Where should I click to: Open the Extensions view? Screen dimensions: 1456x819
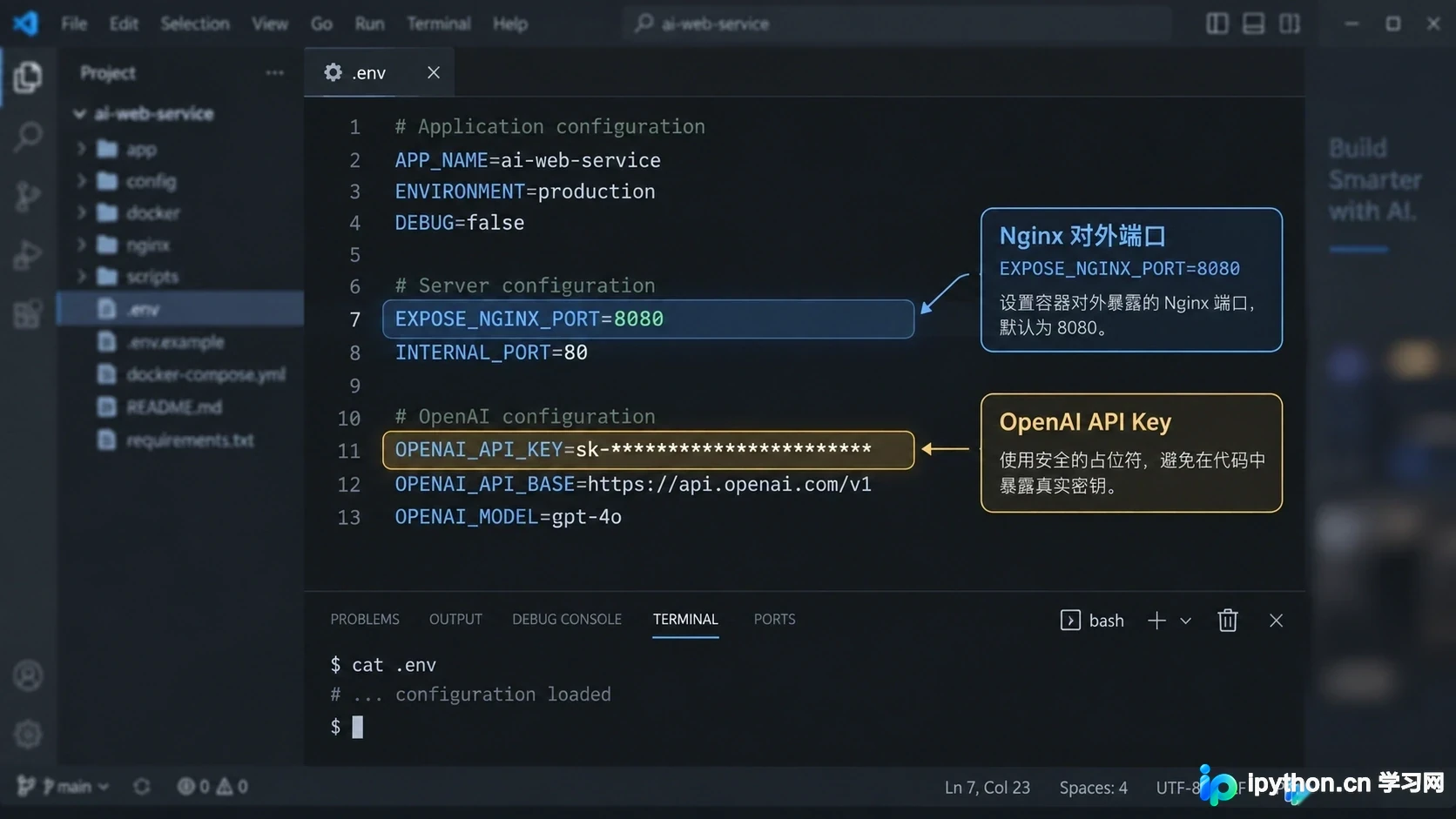point(28,313)
